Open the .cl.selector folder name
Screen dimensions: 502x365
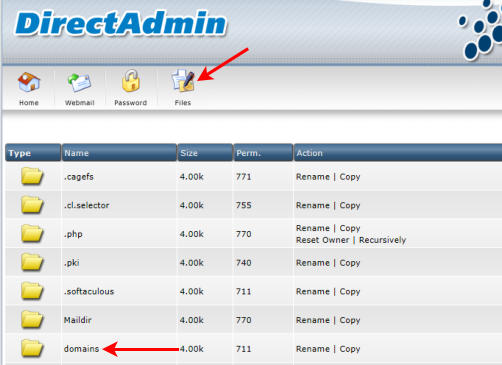click(x=86, y=205)
